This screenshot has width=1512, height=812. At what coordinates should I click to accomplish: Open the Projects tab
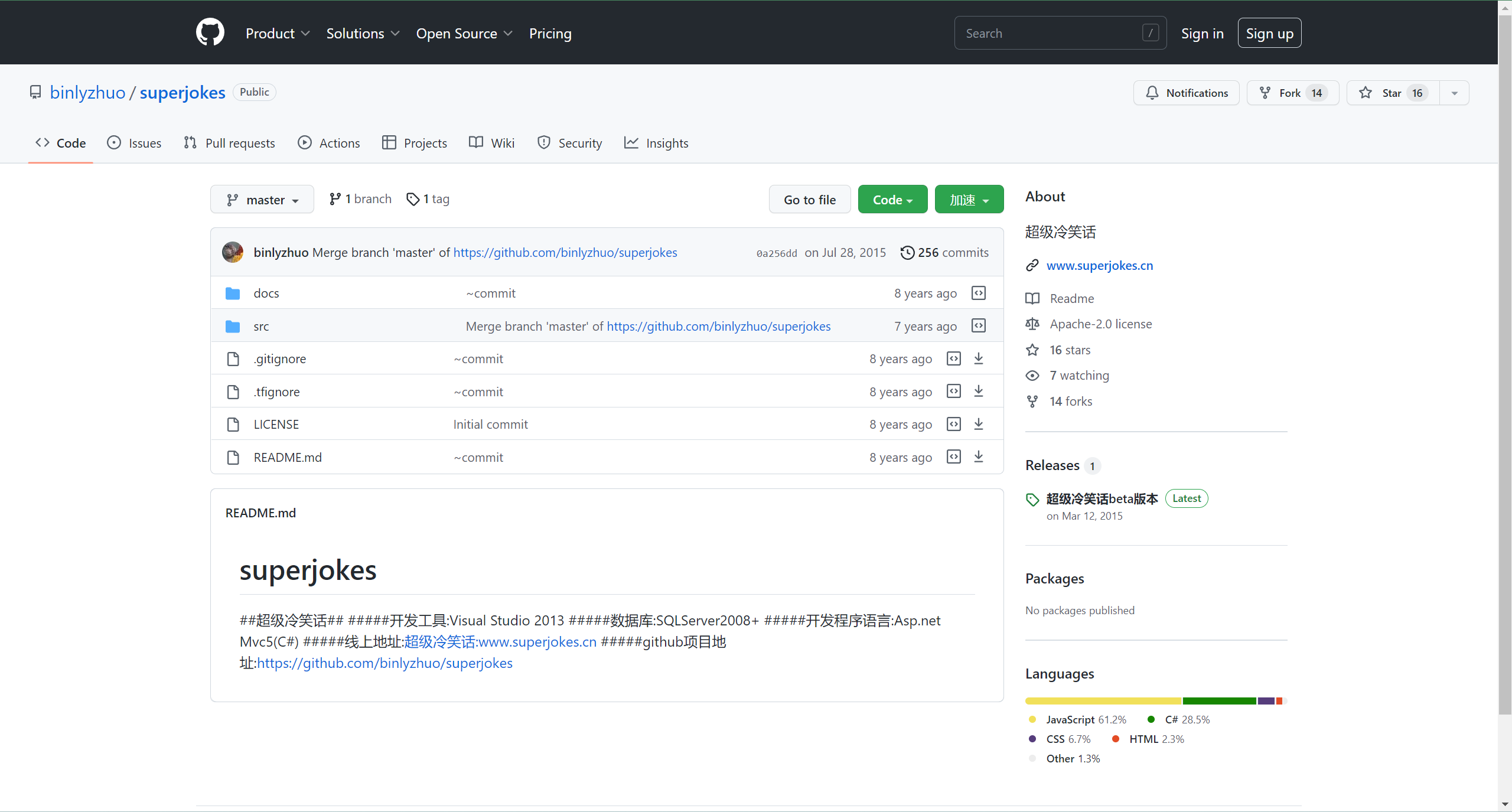415,143
